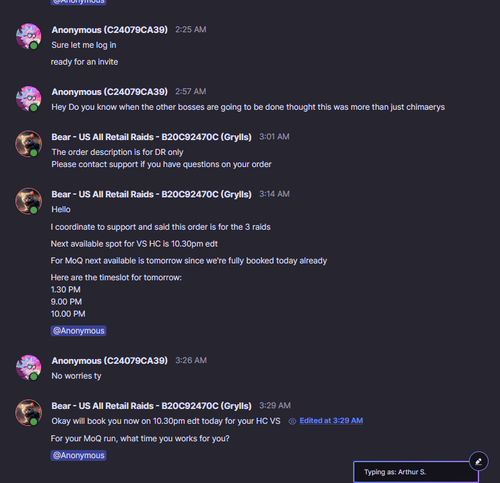500x483 pixels.
Task: Click the 3:14 AM timestamp
Action: pos(274,194)
